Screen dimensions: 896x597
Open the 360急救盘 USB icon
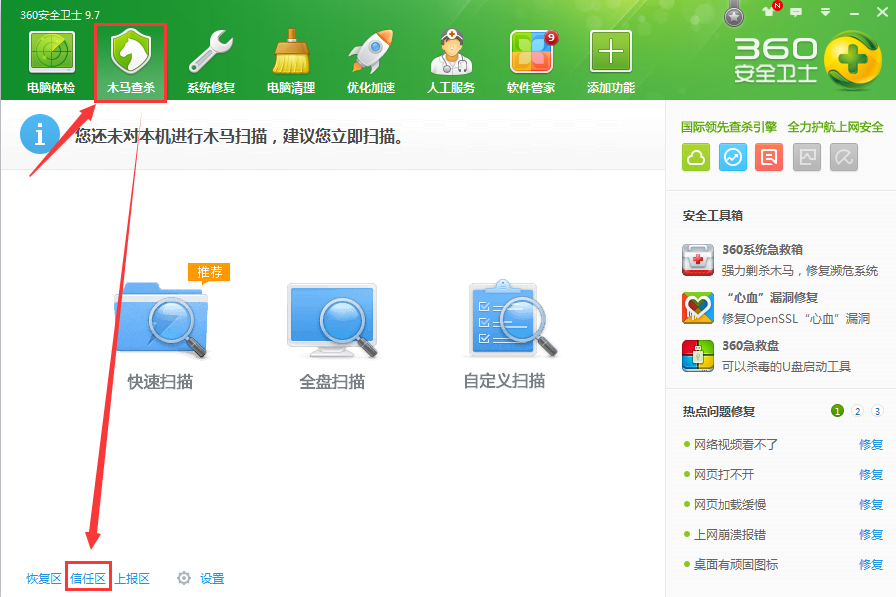click(698, 356)
